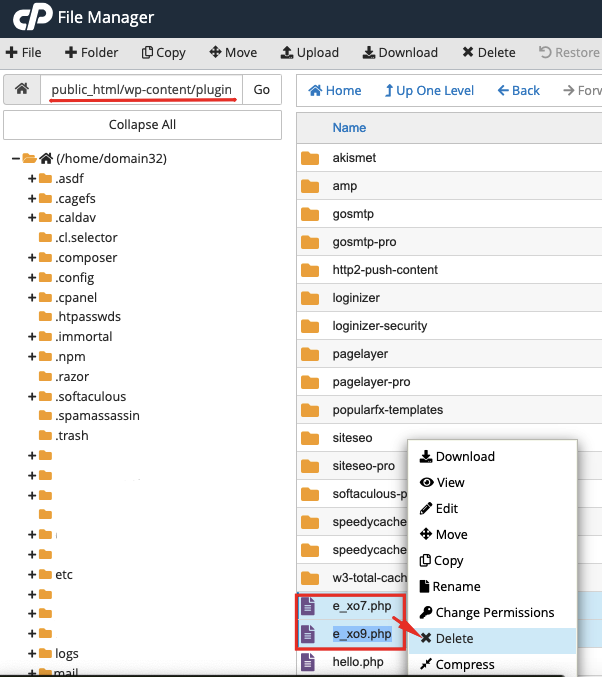Select .razor folder in tree

pyautogui.click(x=72, y=376)
